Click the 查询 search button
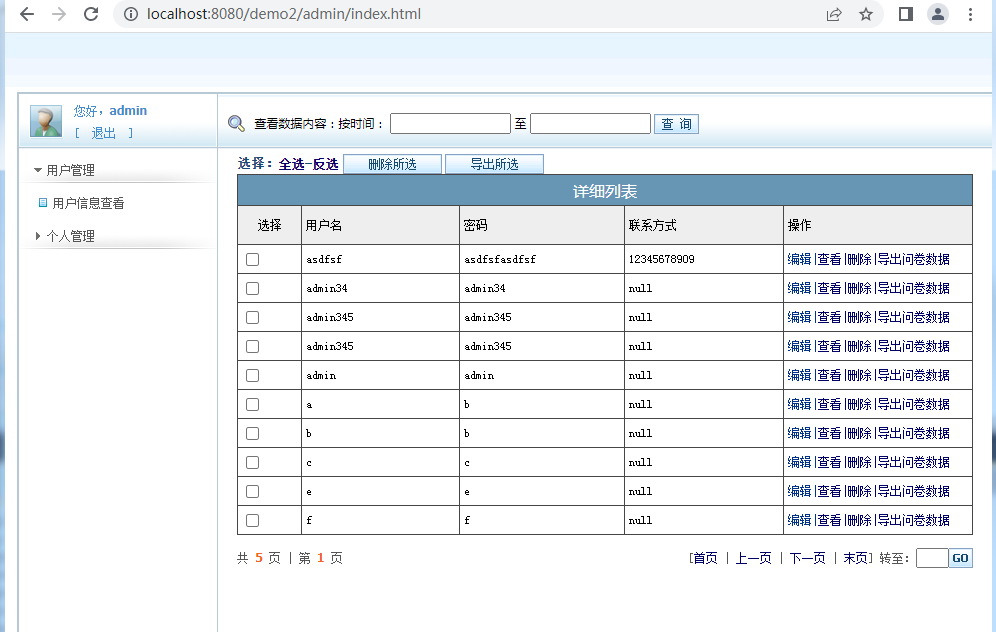 tap(676, 124)
